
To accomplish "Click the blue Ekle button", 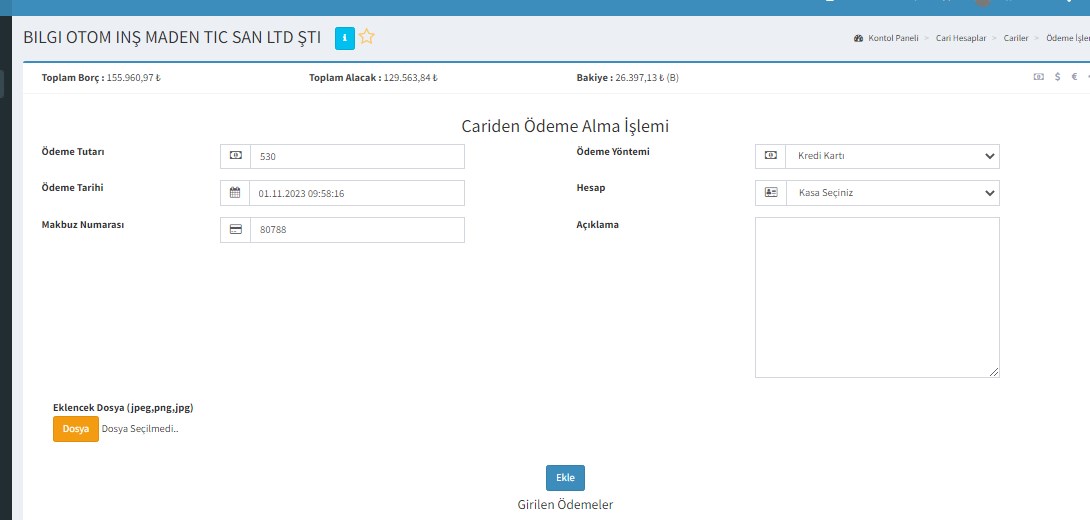I will tap(565, 477).
